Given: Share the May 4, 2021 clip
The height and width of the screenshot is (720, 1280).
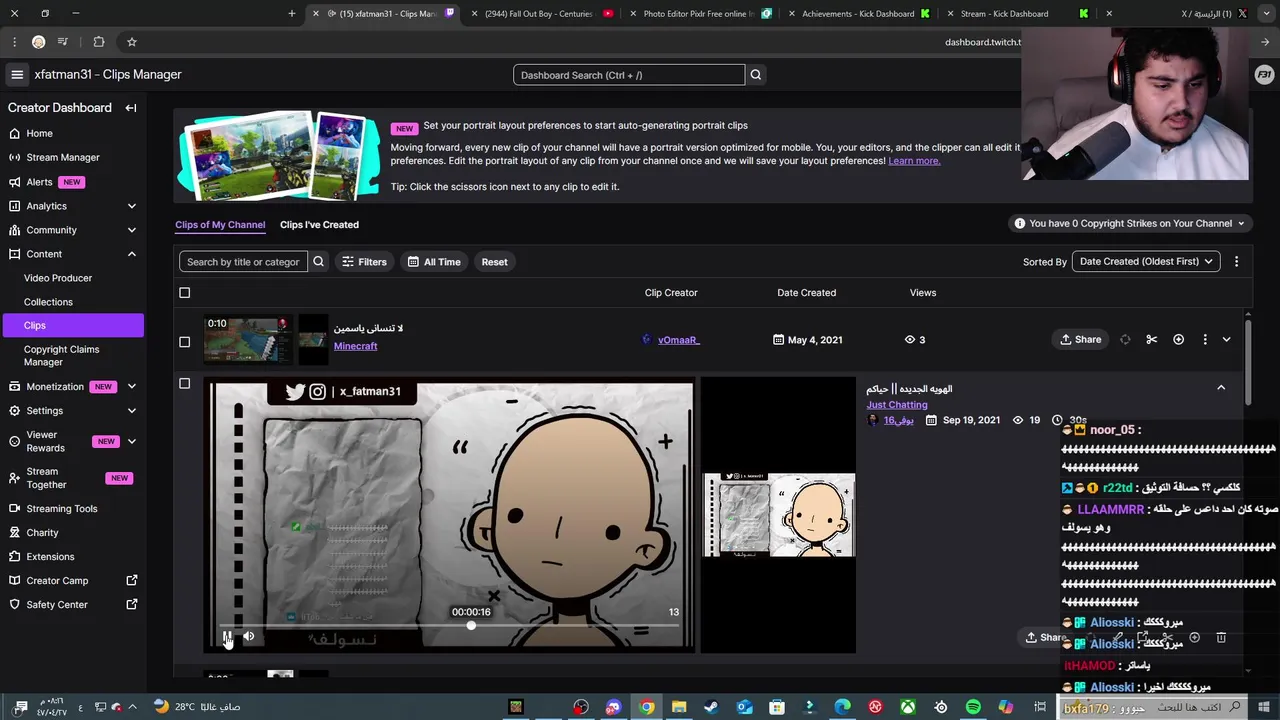Looking at the screenshot, I should coord(1080,340).
